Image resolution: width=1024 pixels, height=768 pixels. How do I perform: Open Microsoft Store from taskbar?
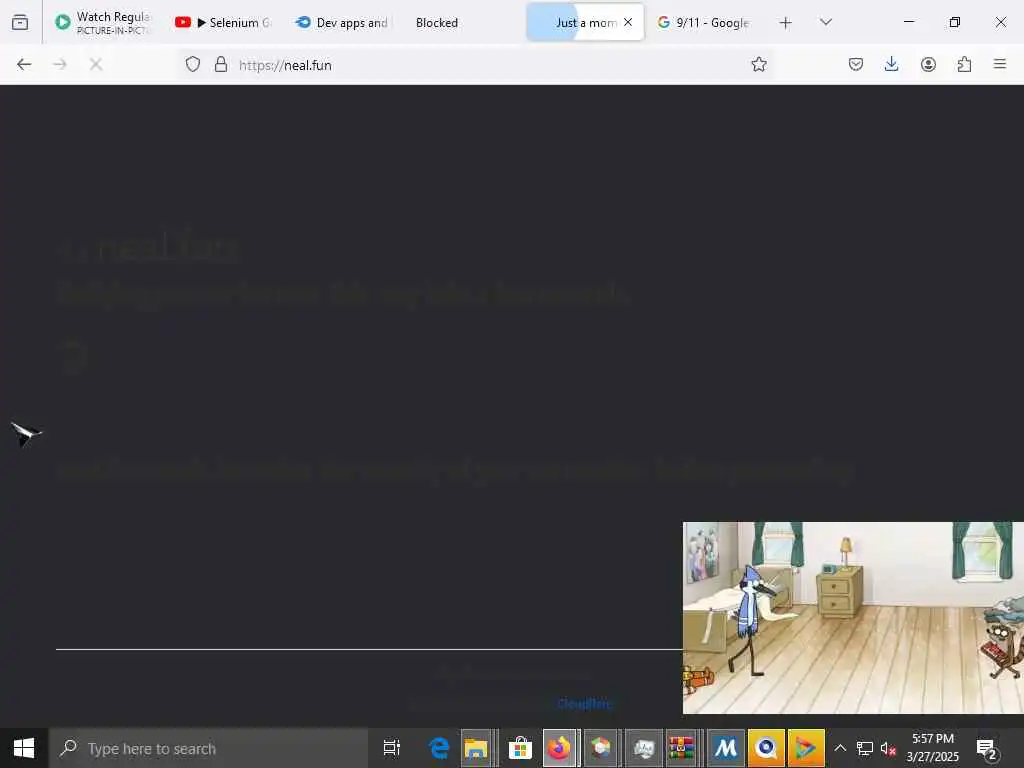520,748
